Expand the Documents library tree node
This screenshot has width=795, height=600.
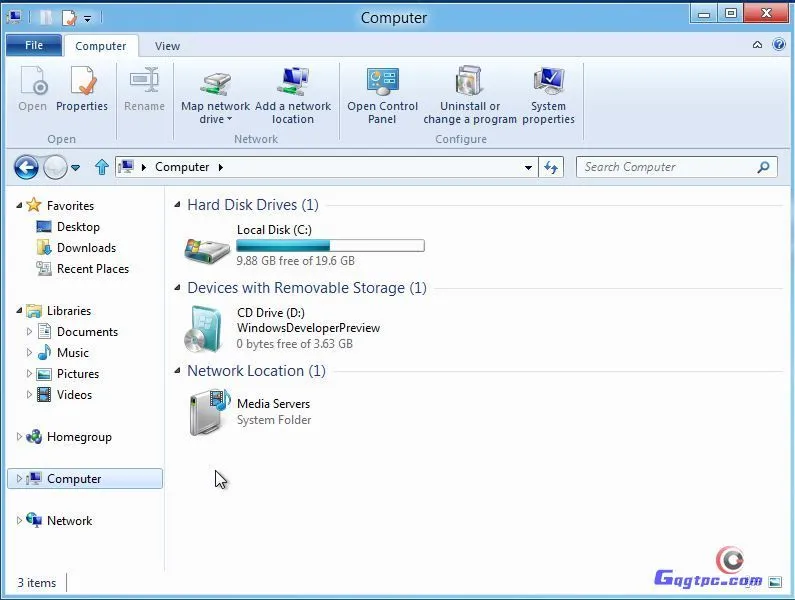[x=29, y=332]
